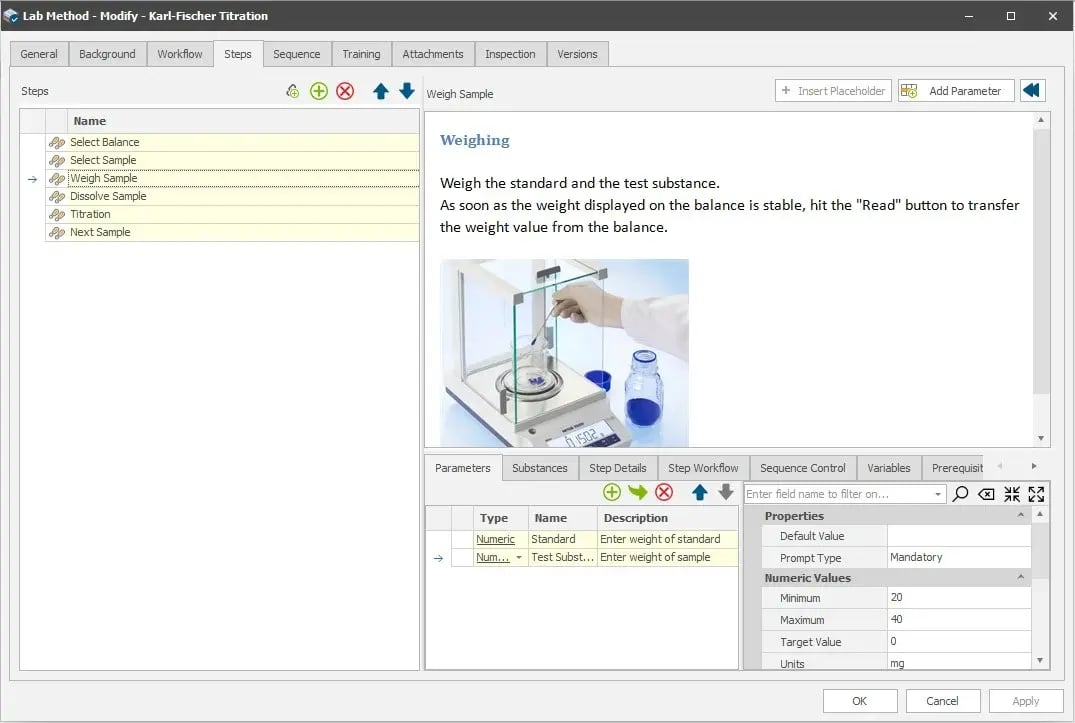1075x723 pixels.
Task: Select the Next Sample step
Action: [x=232, y=232]
